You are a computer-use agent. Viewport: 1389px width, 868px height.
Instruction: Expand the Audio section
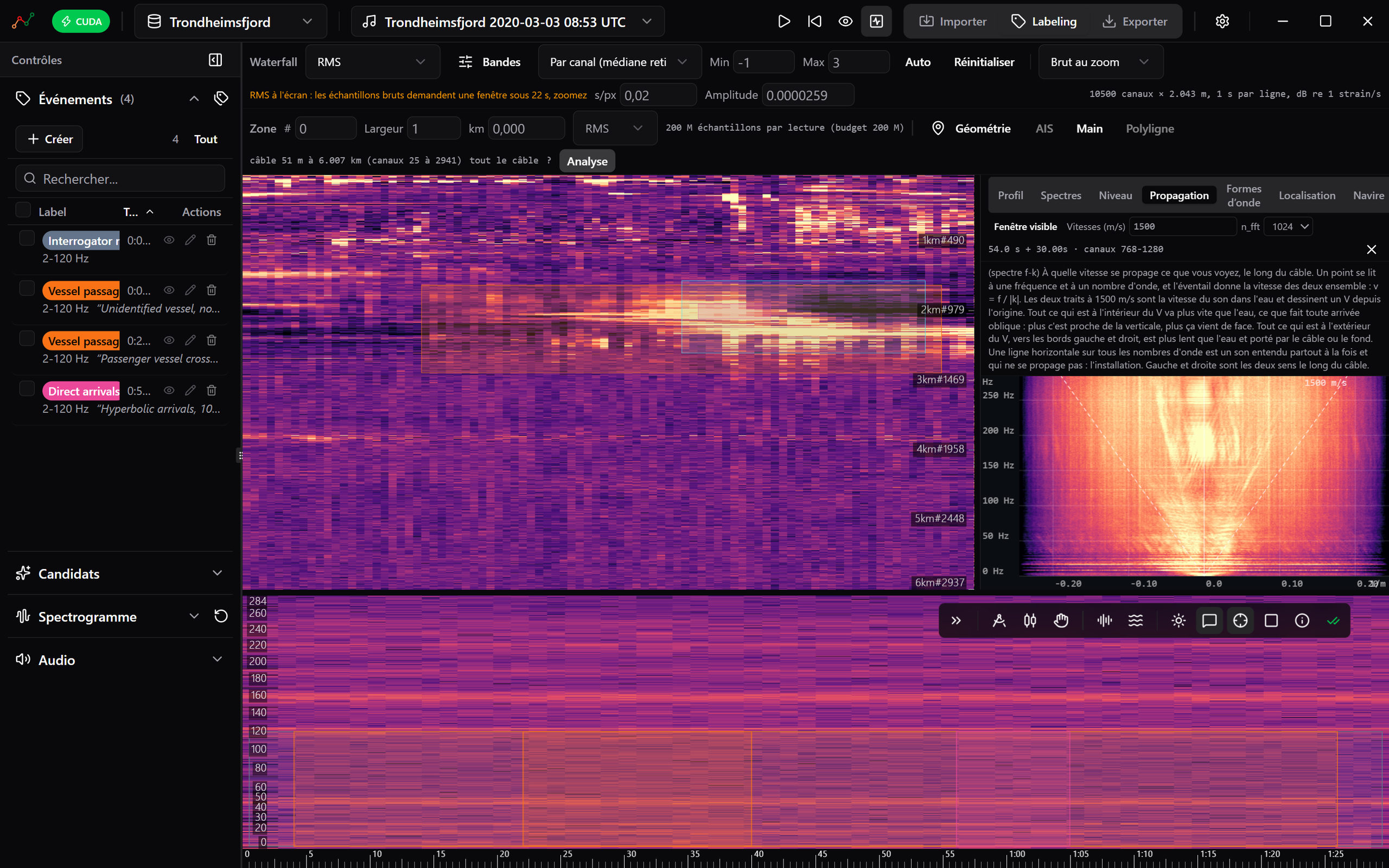pos(217,660)
